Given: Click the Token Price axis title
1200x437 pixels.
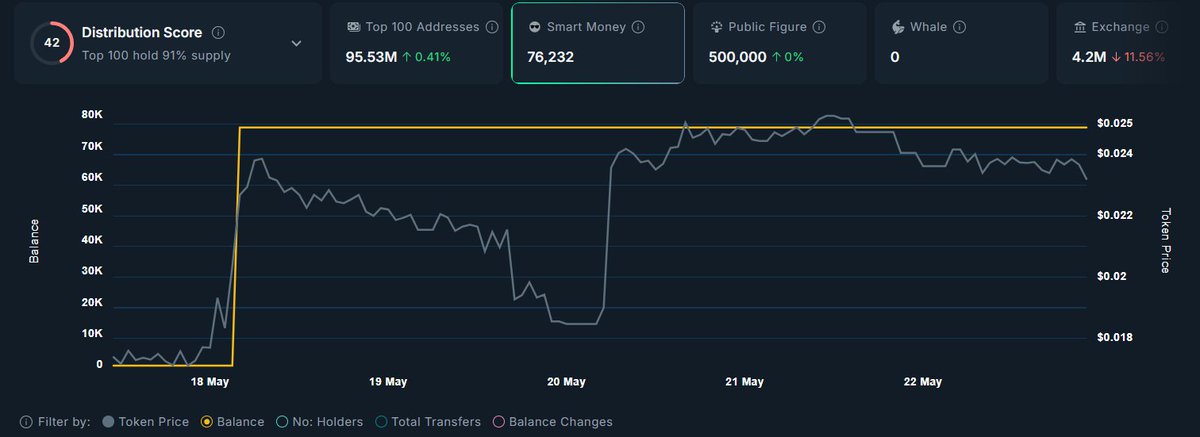Looking at the screenshot, I should coord(1165,242).
